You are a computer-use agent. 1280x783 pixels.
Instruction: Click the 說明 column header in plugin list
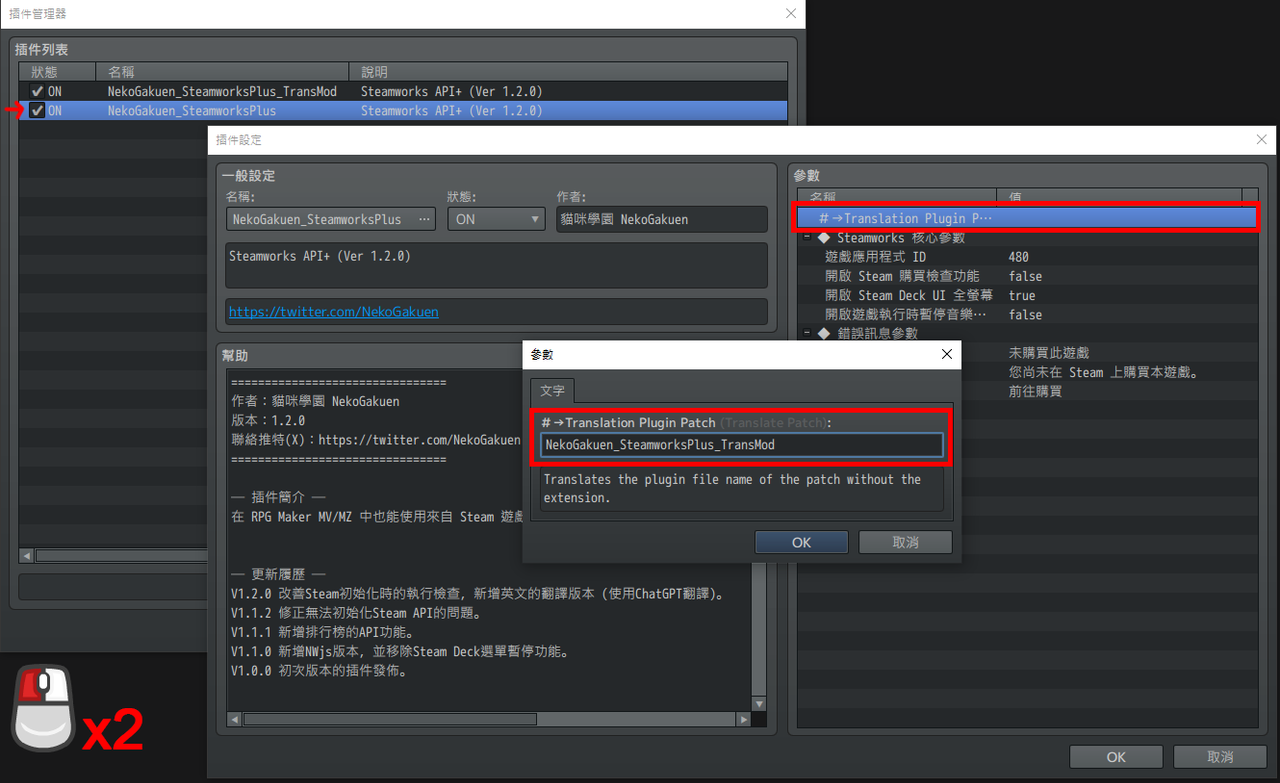tap(568, 72)
